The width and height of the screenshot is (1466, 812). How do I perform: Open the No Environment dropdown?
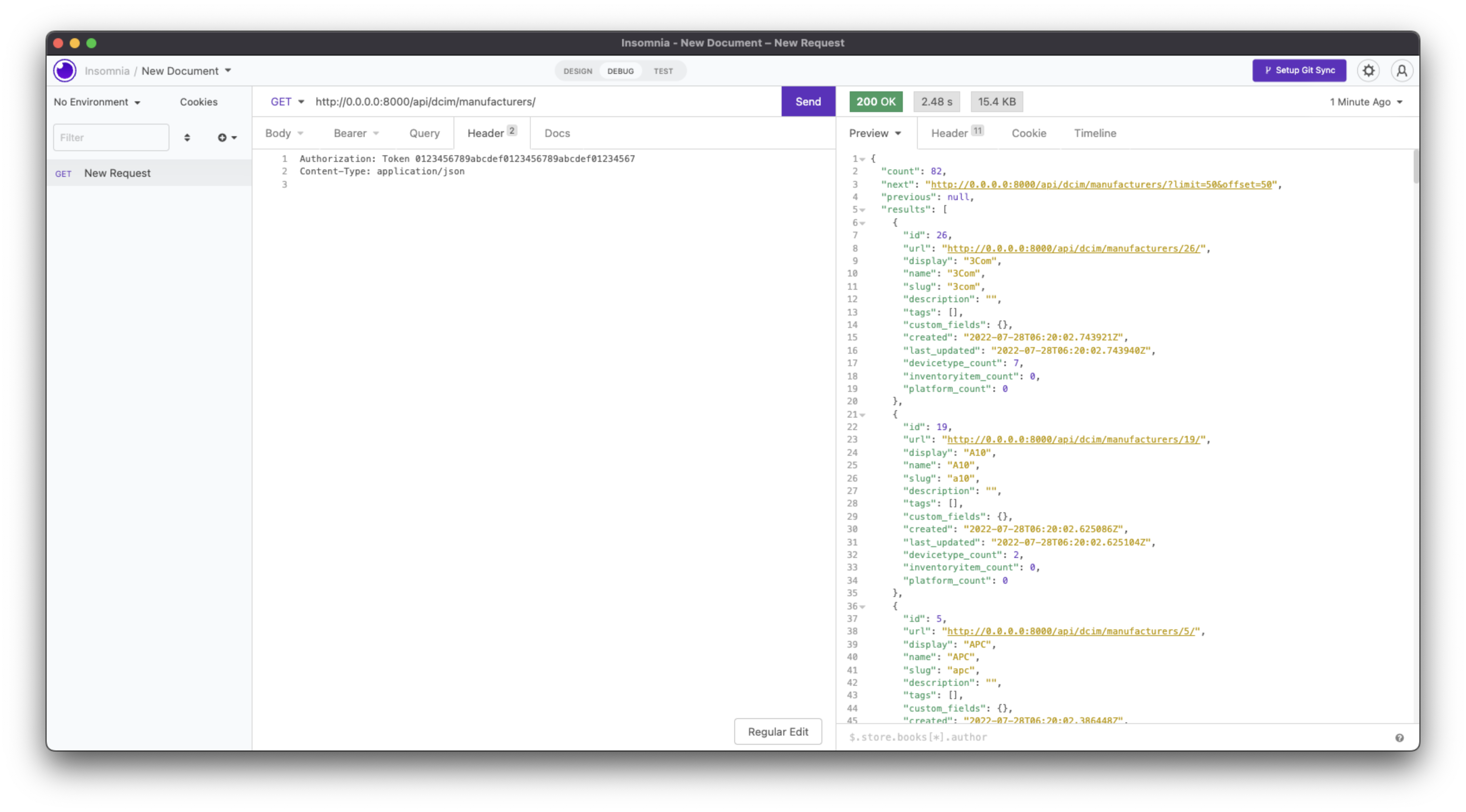(x=97, y=102)
